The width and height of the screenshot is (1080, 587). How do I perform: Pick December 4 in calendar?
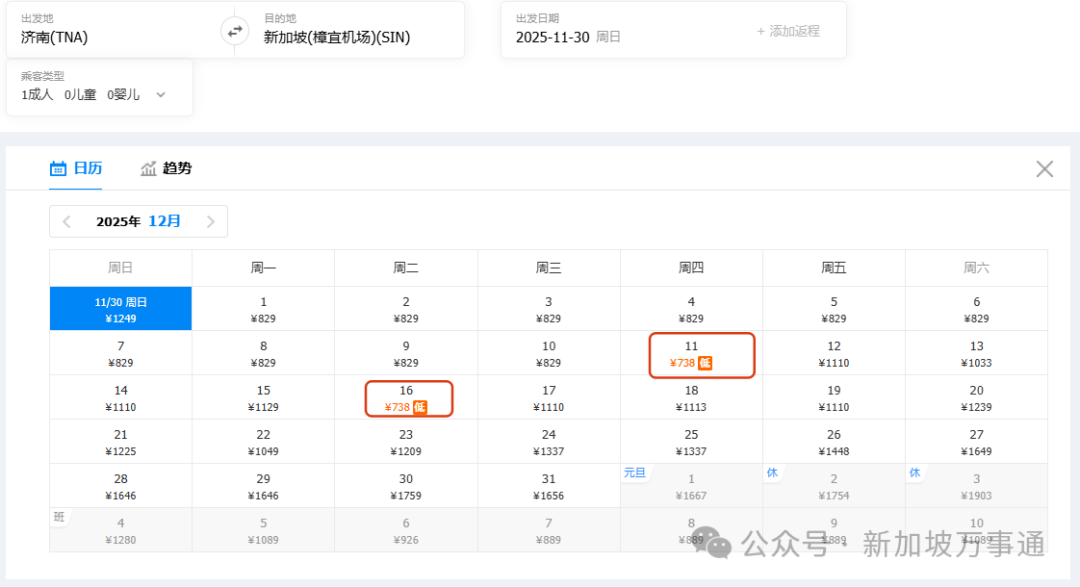(x=692, y=309)
